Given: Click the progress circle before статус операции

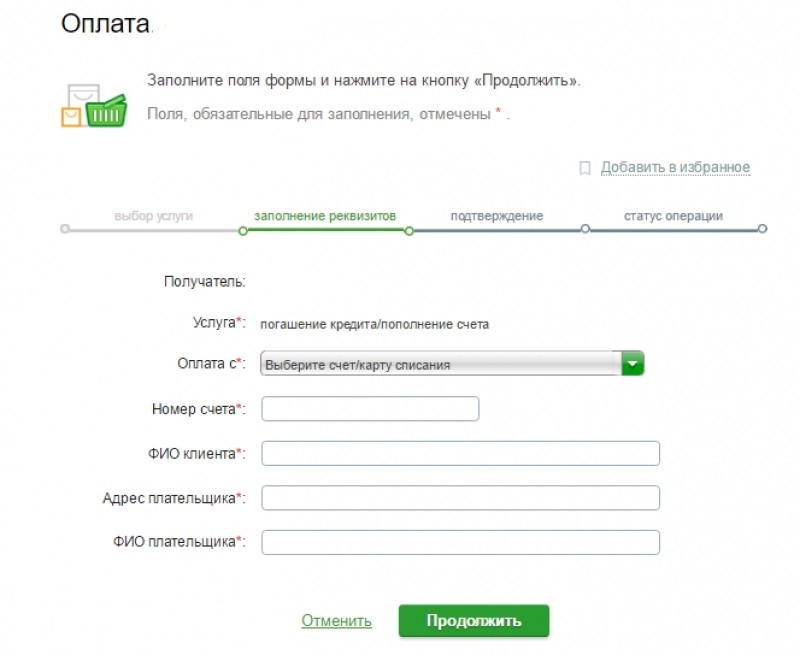Looking at the screenshot, I should 585,229.
